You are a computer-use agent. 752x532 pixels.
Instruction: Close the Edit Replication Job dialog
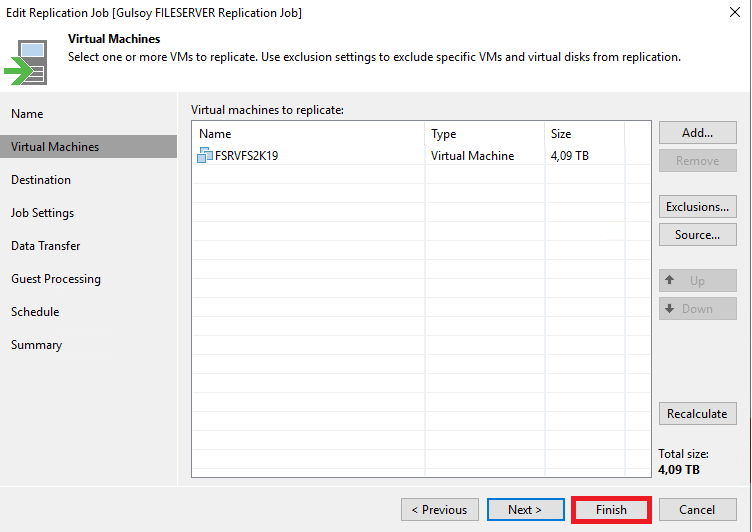(x=735, y=13)
